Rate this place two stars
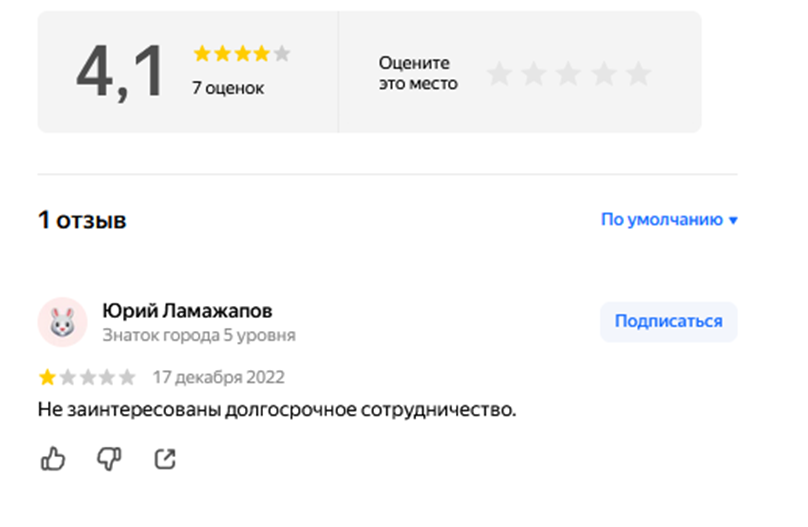 [534, 73]
